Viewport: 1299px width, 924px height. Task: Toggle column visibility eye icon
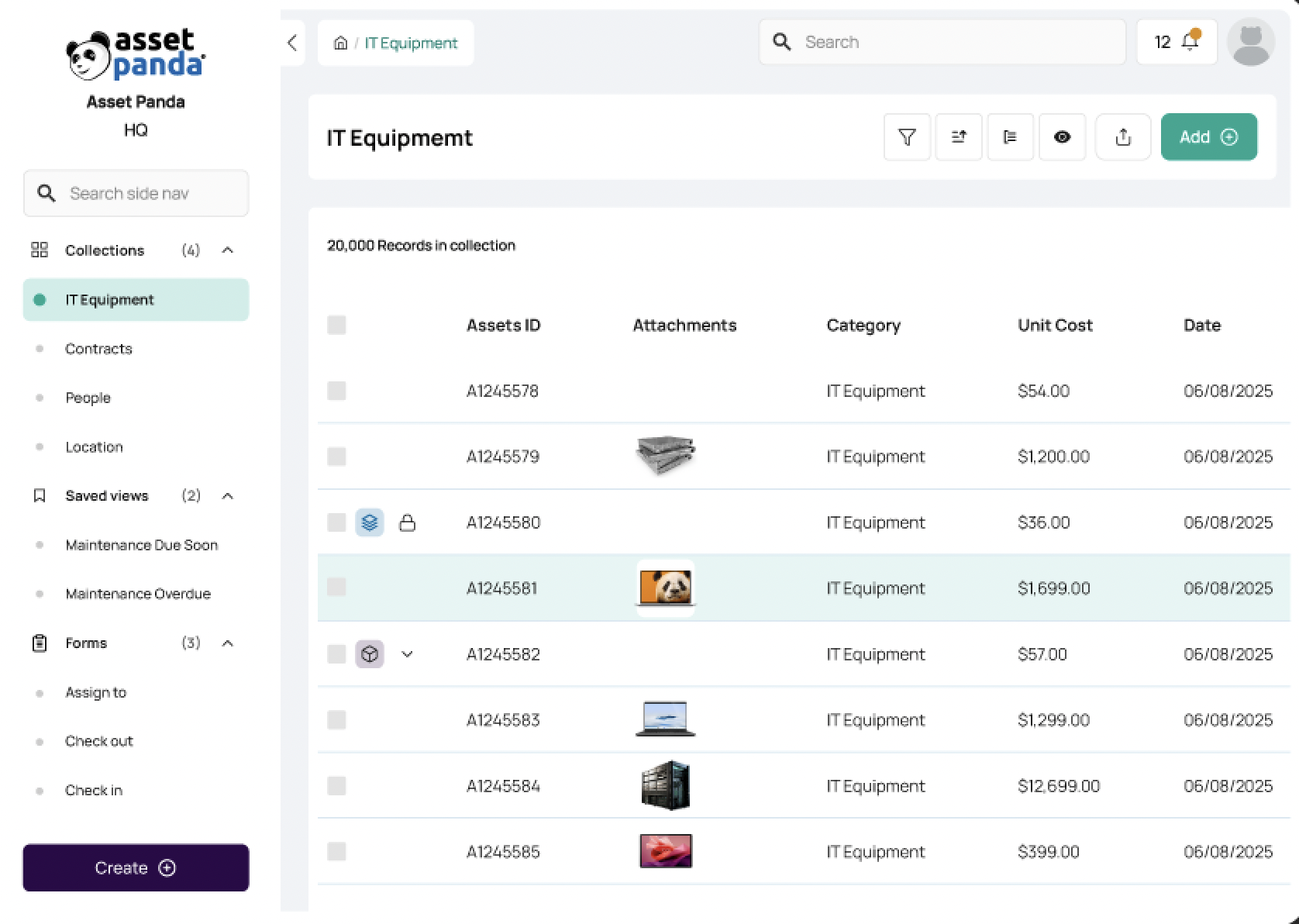[x=1062, y=137]
